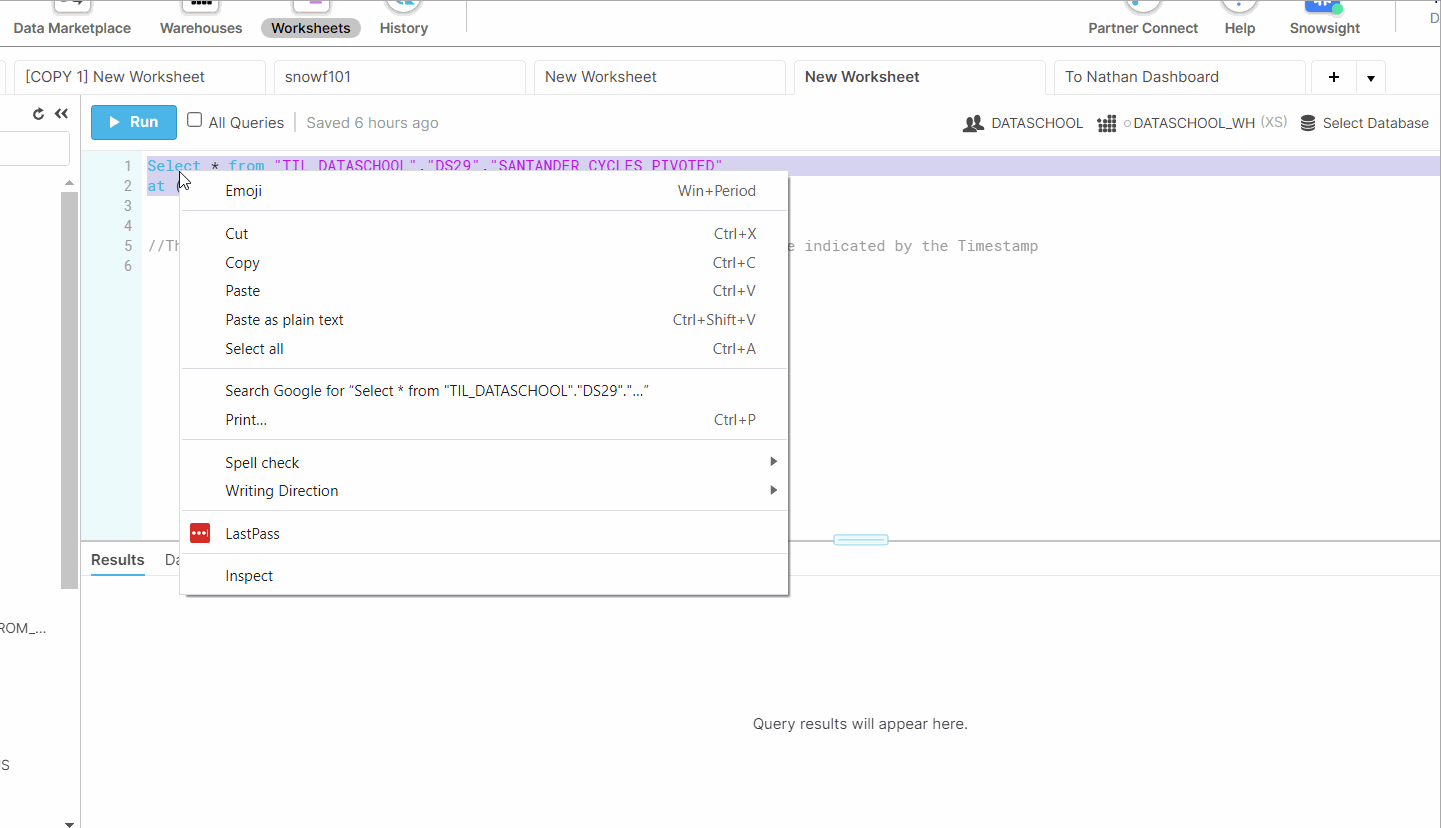The width and height of the screenshot is (1441, 828).
Task: Create a new worksheet with the plus button
Action: pyautogui.click(x=1334, y=77)
